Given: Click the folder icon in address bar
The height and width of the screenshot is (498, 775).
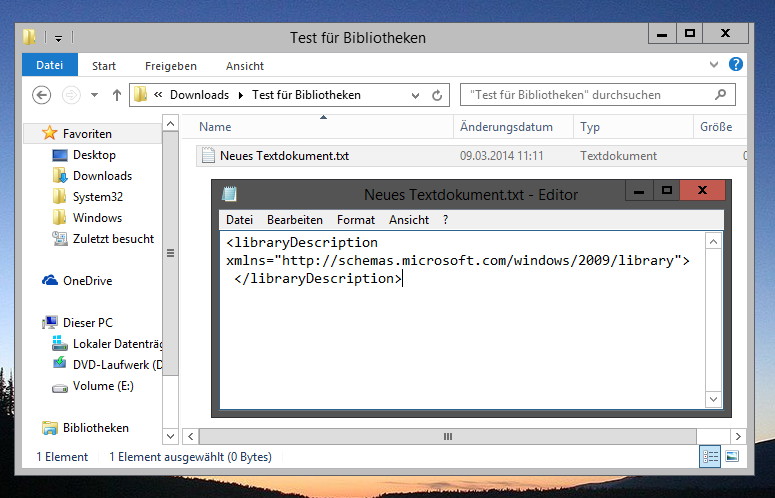Looking at the screenshot, I should (141, 94).
